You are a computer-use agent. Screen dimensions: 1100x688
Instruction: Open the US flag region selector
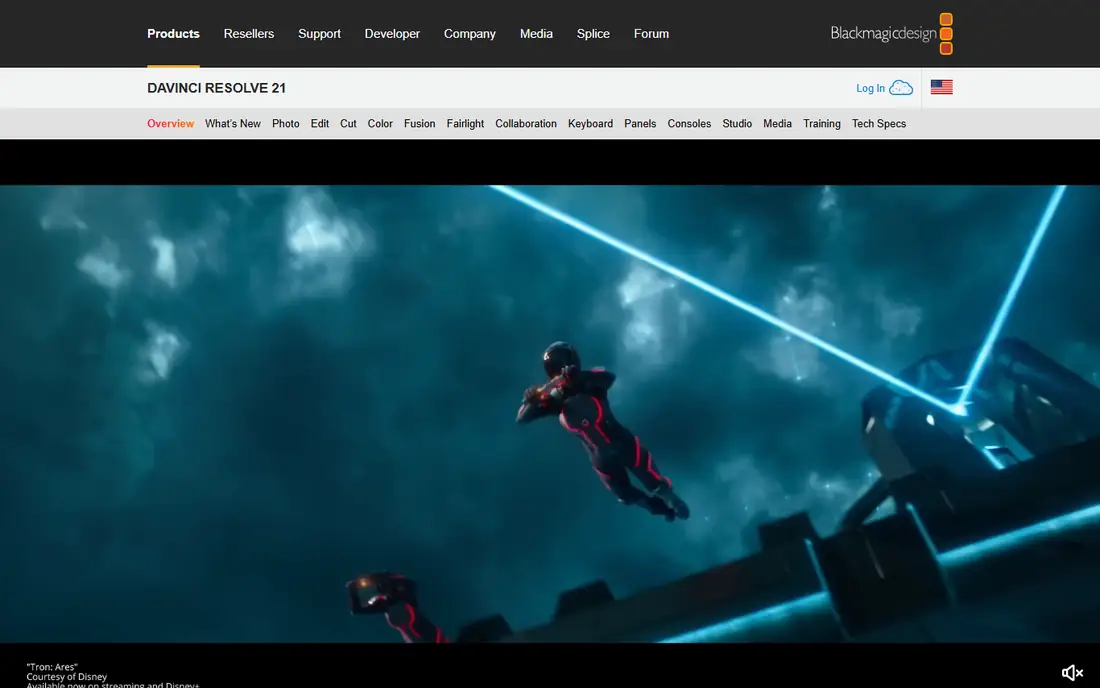(941, 87)
